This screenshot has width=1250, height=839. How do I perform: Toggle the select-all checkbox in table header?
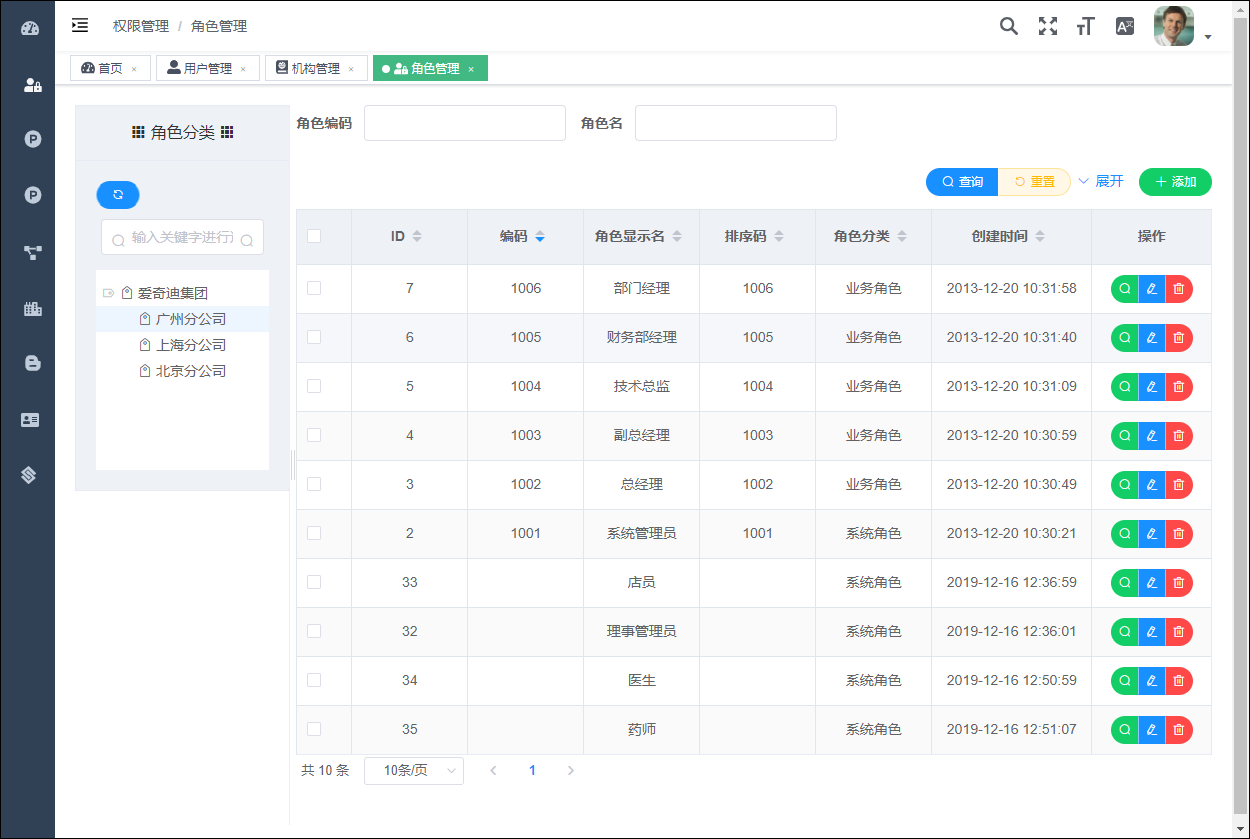click(314, 236)
